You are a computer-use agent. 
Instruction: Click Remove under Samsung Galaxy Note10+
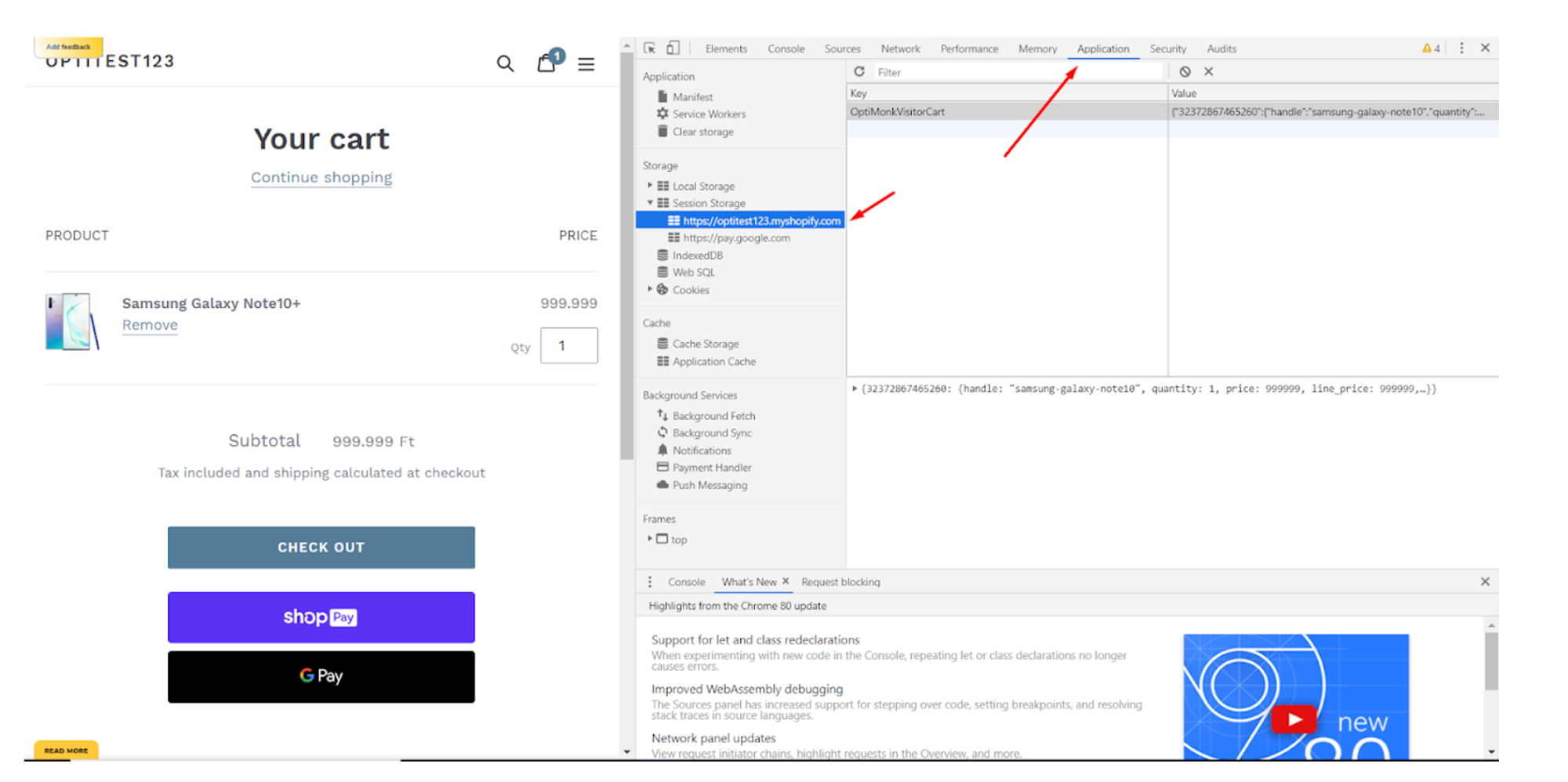150,325
